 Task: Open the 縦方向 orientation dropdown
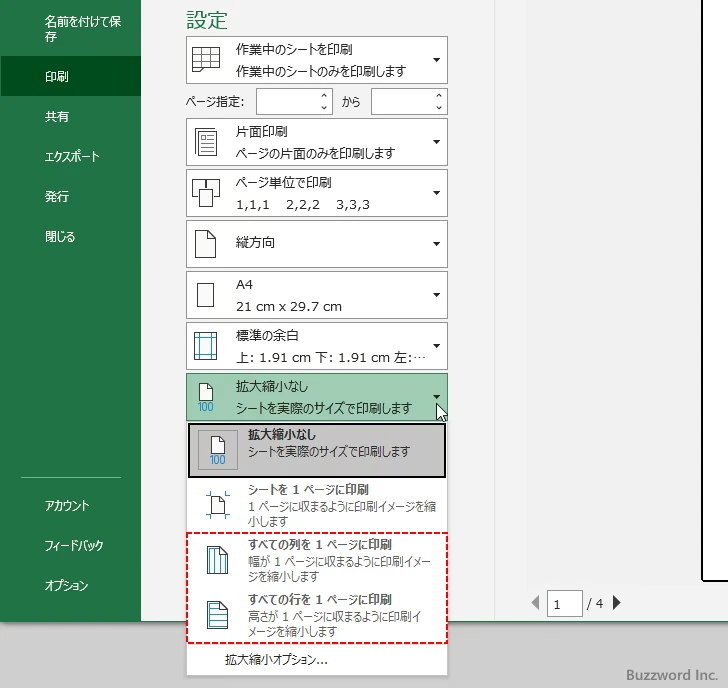[317, 244]
